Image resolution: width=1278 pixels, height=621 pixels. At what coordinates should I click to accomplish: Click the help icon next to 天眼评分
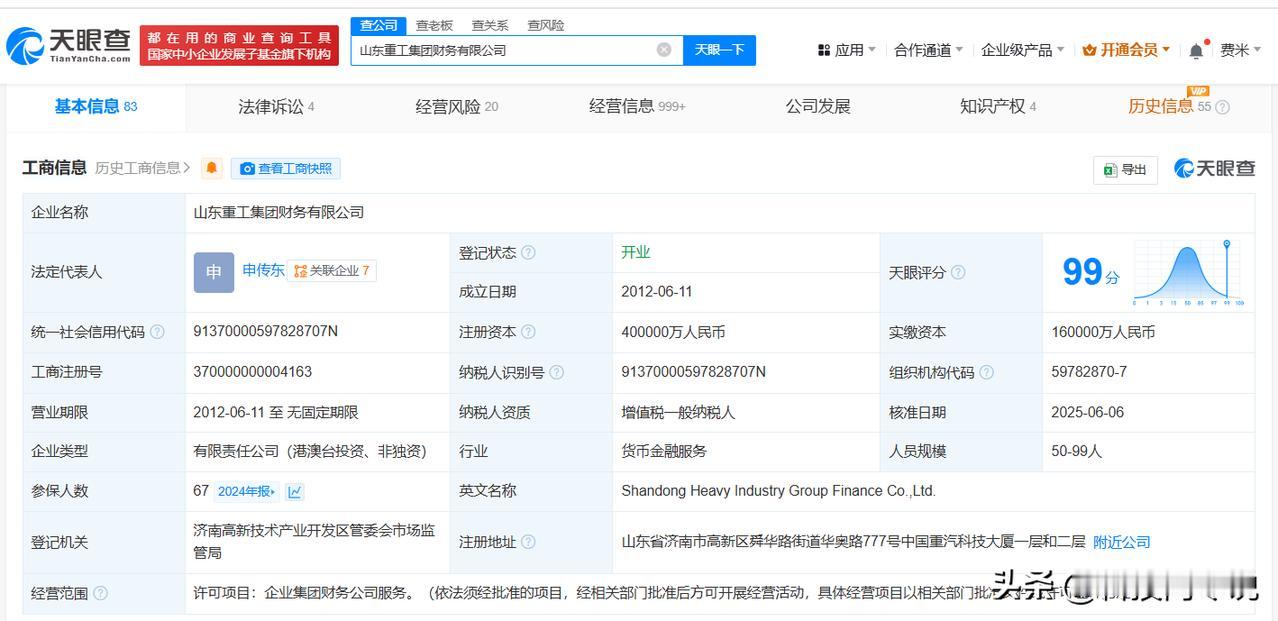[958, 272]
